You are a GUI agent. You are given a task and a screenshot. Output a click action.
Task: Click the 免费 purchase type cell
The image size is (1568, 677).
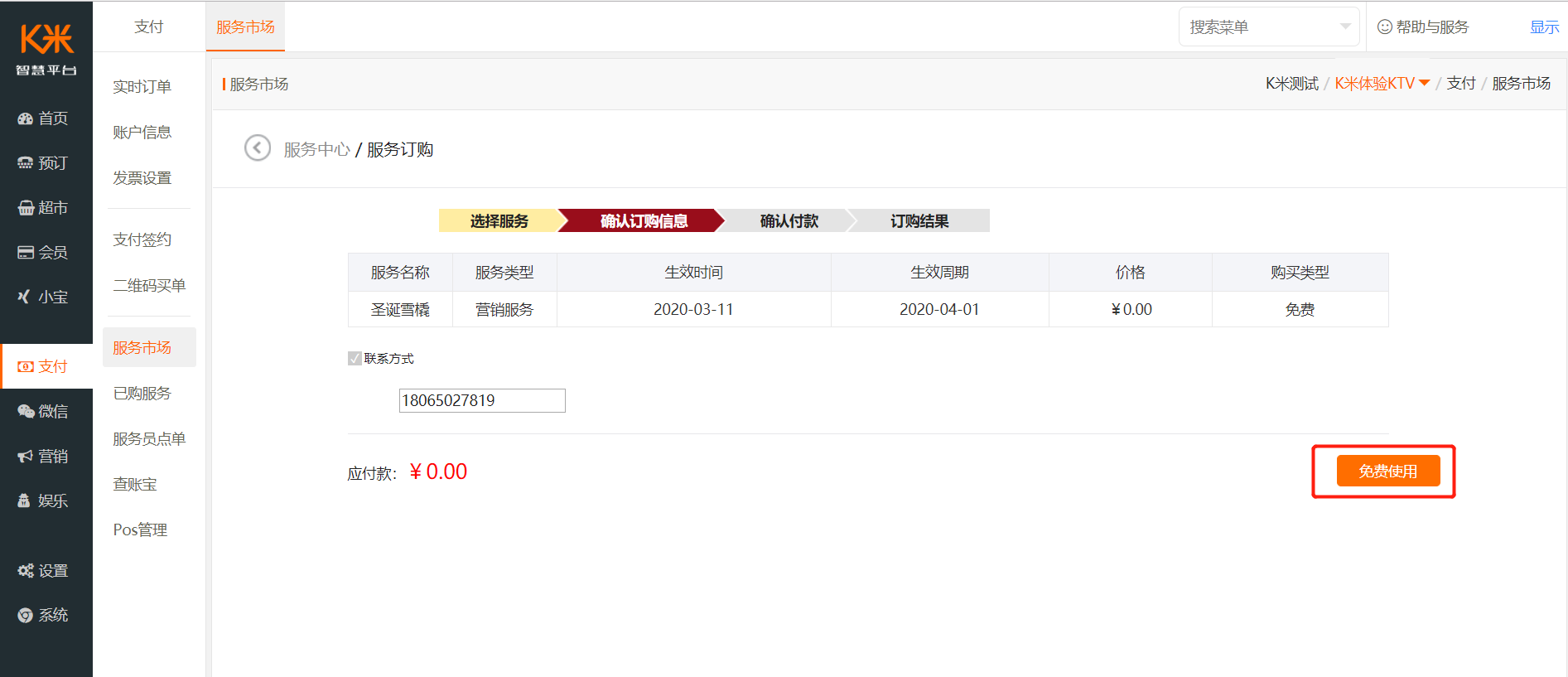(x=1300, y=309)
